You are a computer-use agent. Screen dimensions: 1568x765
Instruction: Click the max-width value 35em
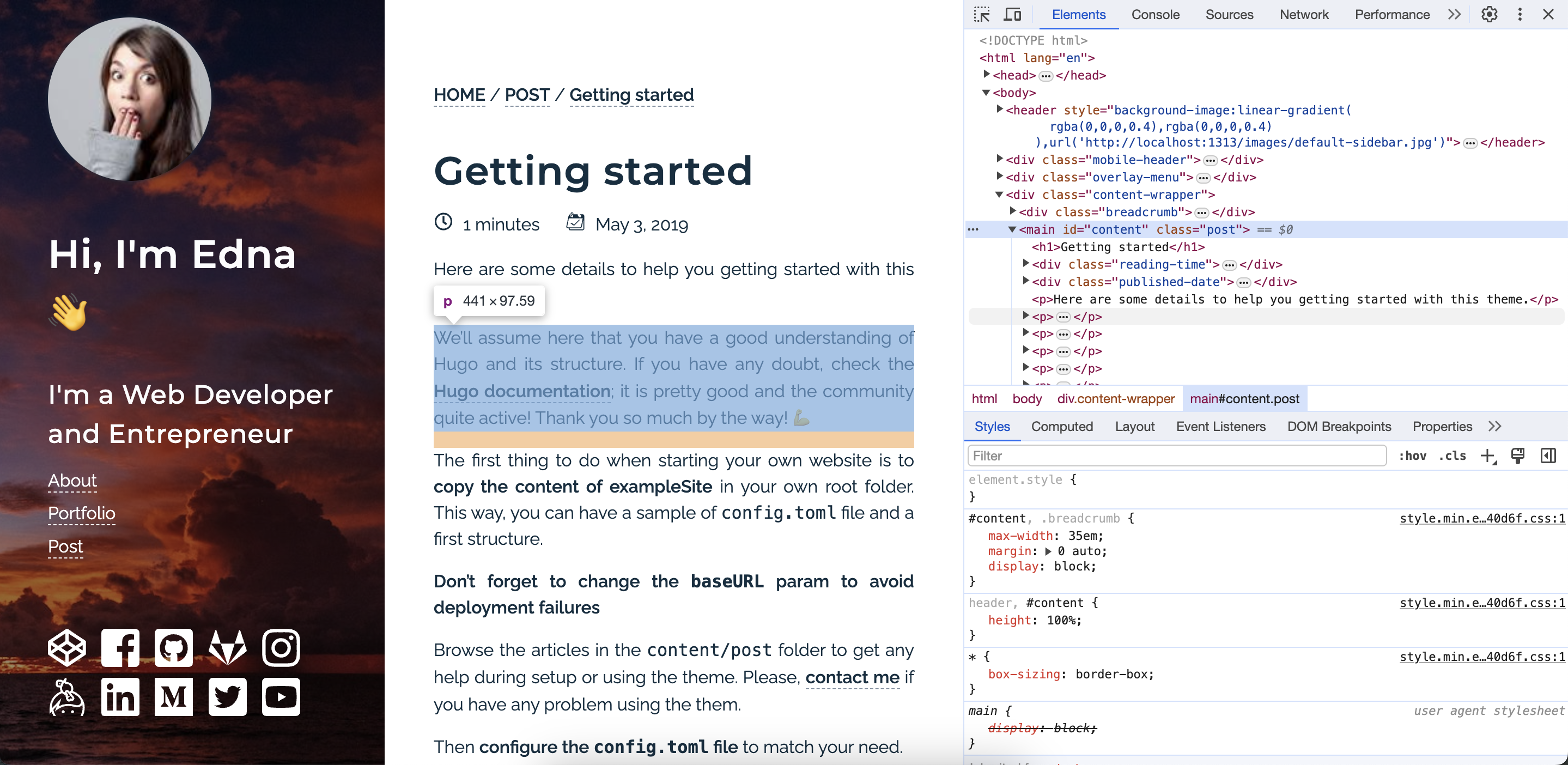(1082, 536)
